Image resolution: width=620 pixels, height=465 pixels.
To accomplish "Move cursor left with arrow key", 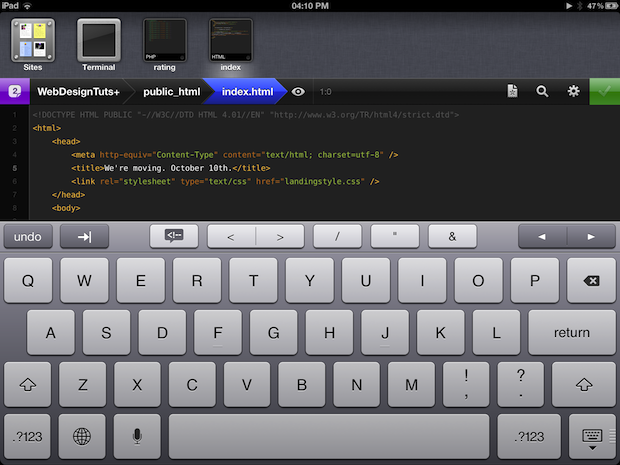I will [542, 236].
